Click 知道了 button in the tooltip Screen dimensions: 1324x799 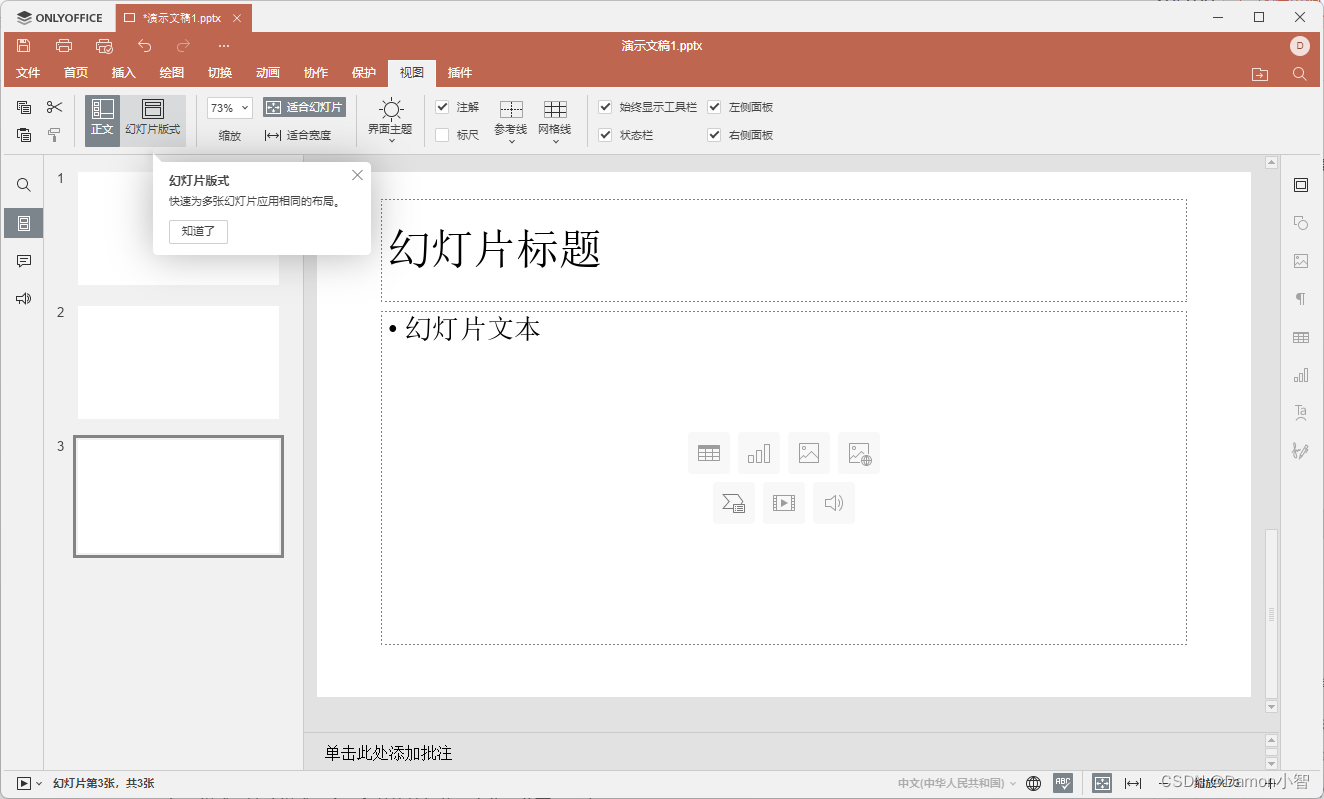coord(199,232)
